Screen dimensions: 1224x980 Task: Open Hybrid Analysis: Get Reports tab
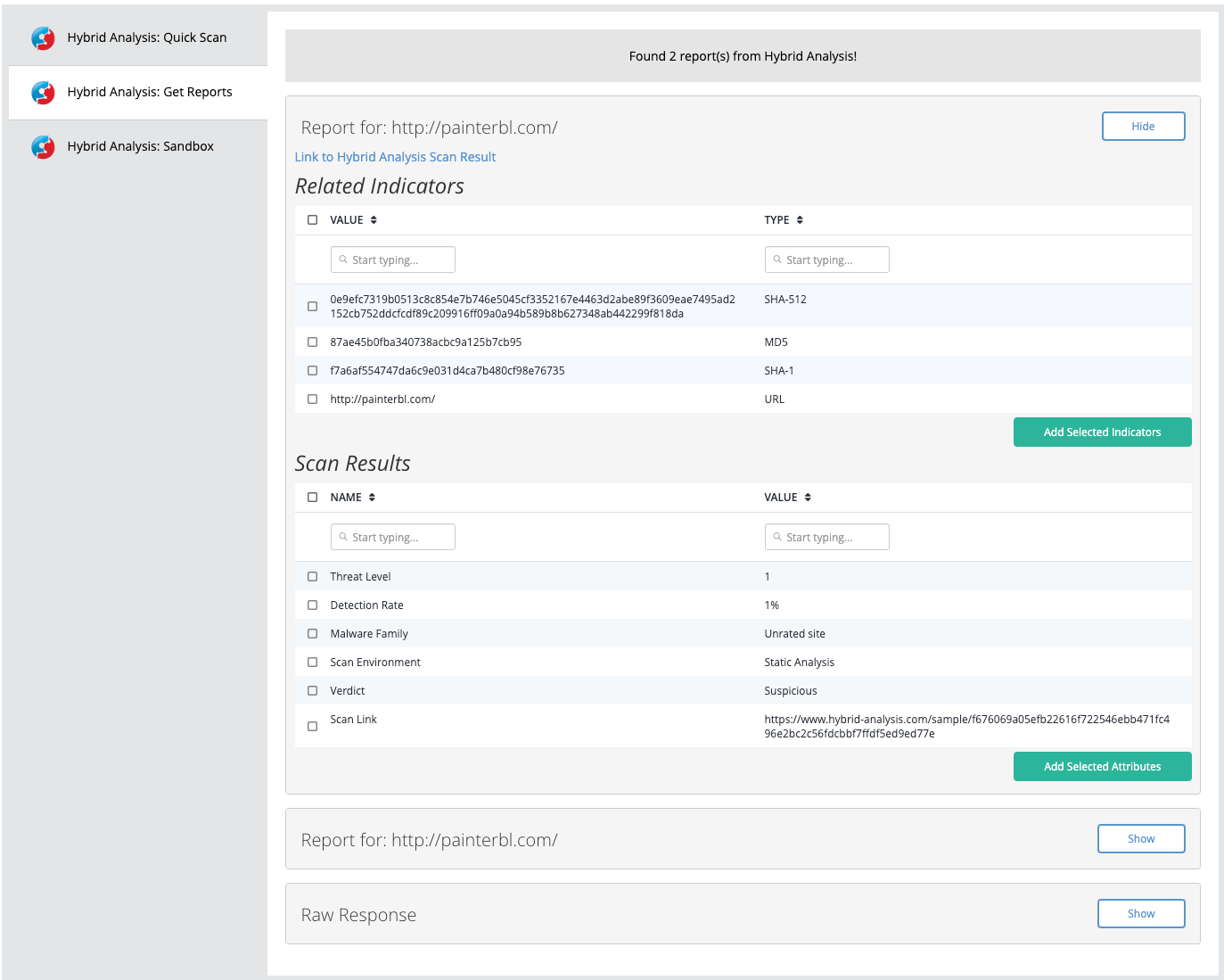point(138,92)
